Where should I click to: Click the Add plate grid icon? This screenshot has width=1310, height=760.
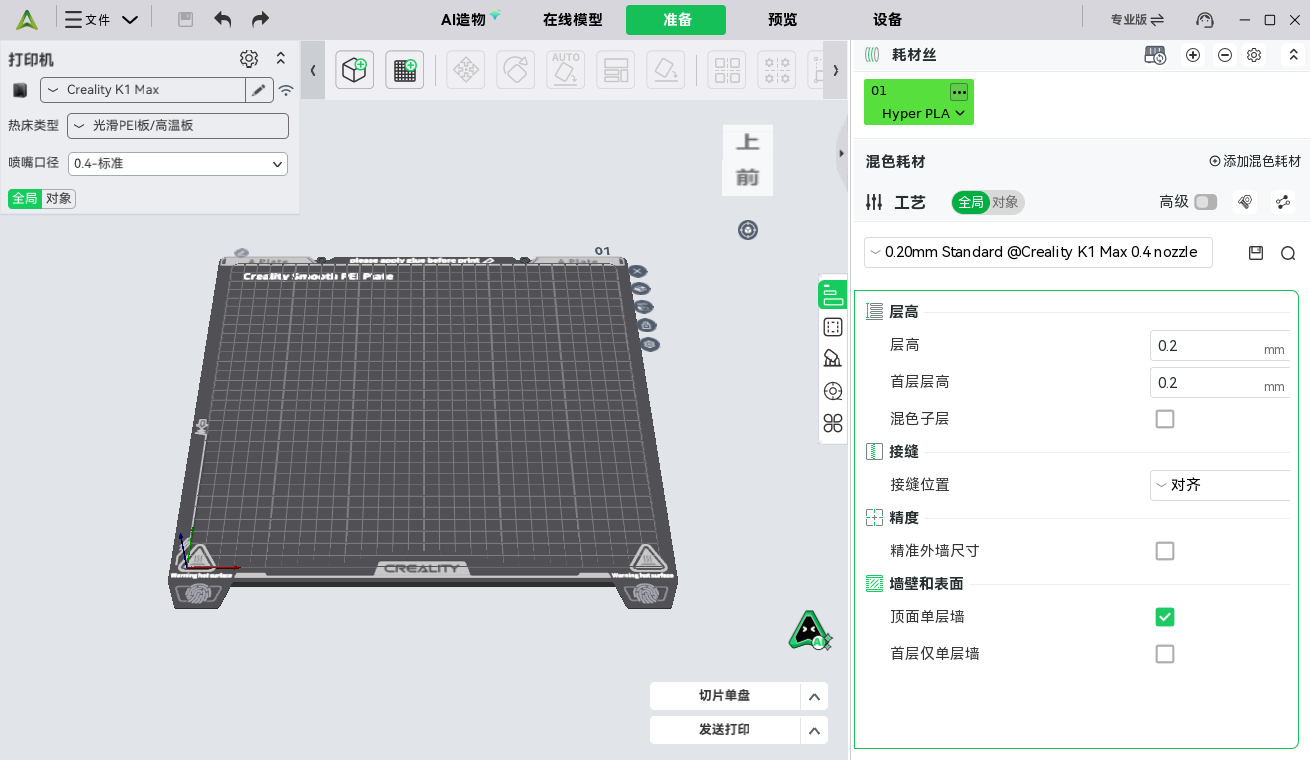[x=405, y=70]
